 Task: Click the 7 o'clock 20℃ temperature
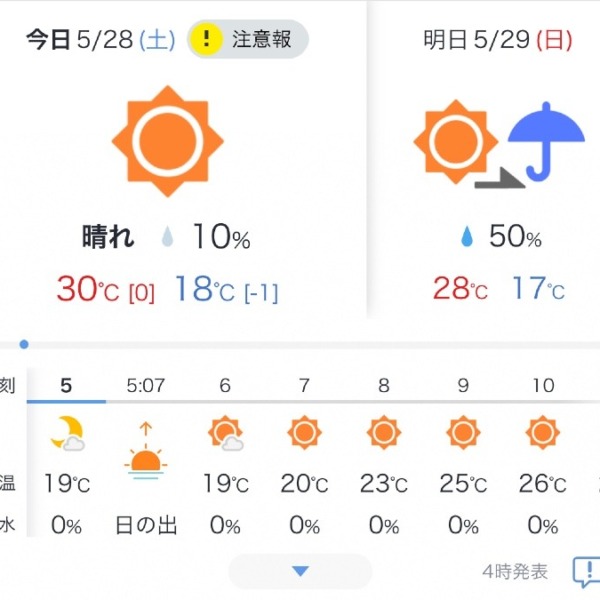click(305, 484)
